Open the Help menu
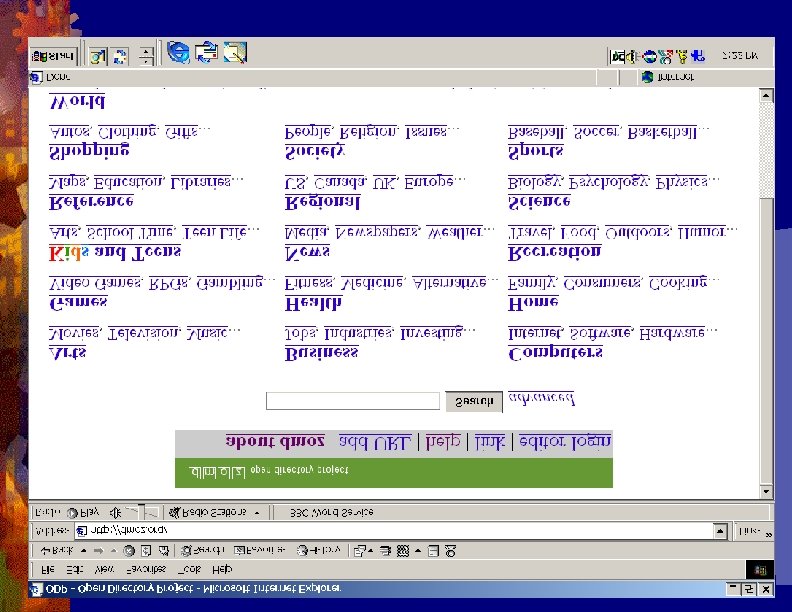 coord(222,569)
